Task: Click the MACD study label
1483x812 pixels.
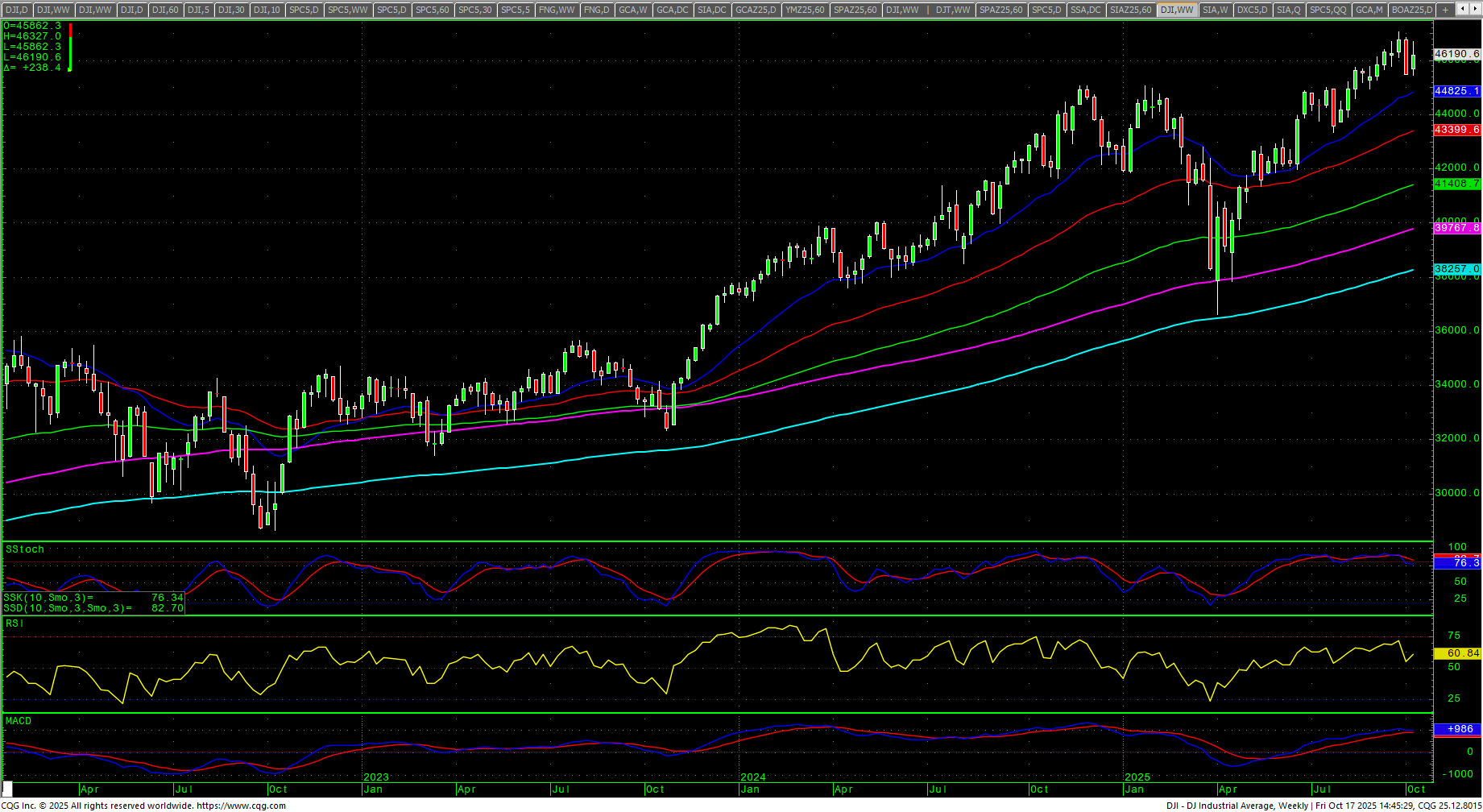Action: pyautogui.click(x=19, y=721)
